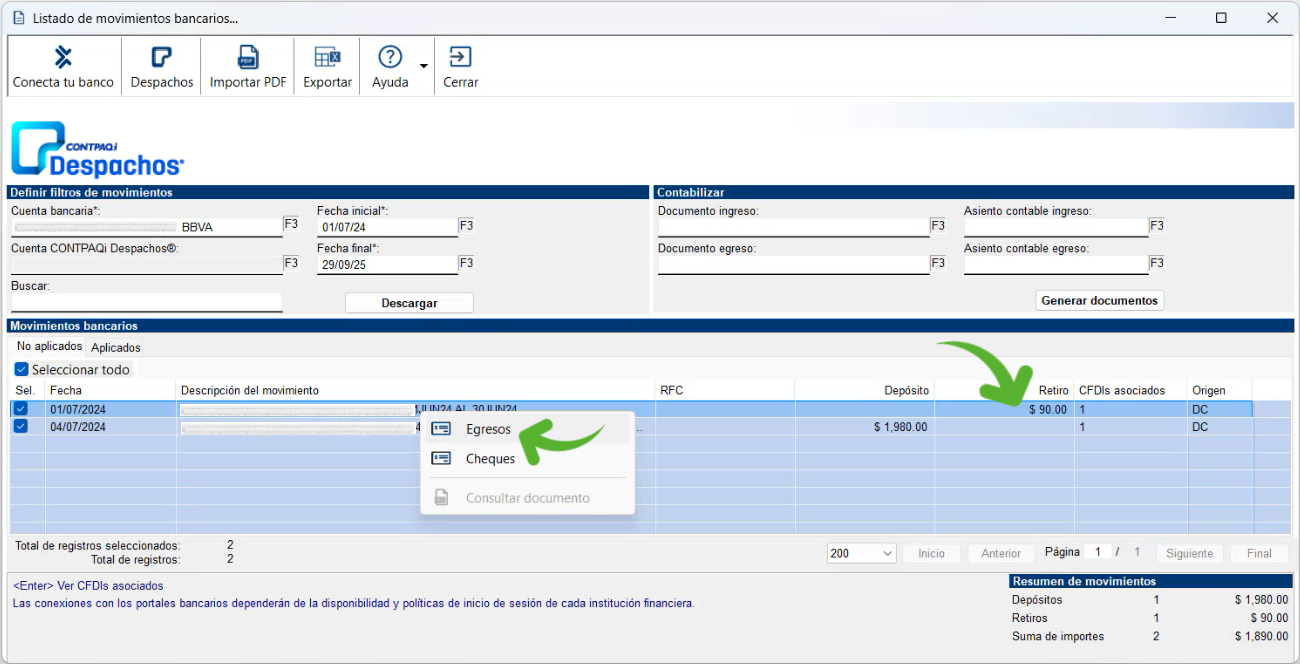The image size is (1300, 664).
Task: Click the Exportar to Excel icon
Action: click(327, 58)
